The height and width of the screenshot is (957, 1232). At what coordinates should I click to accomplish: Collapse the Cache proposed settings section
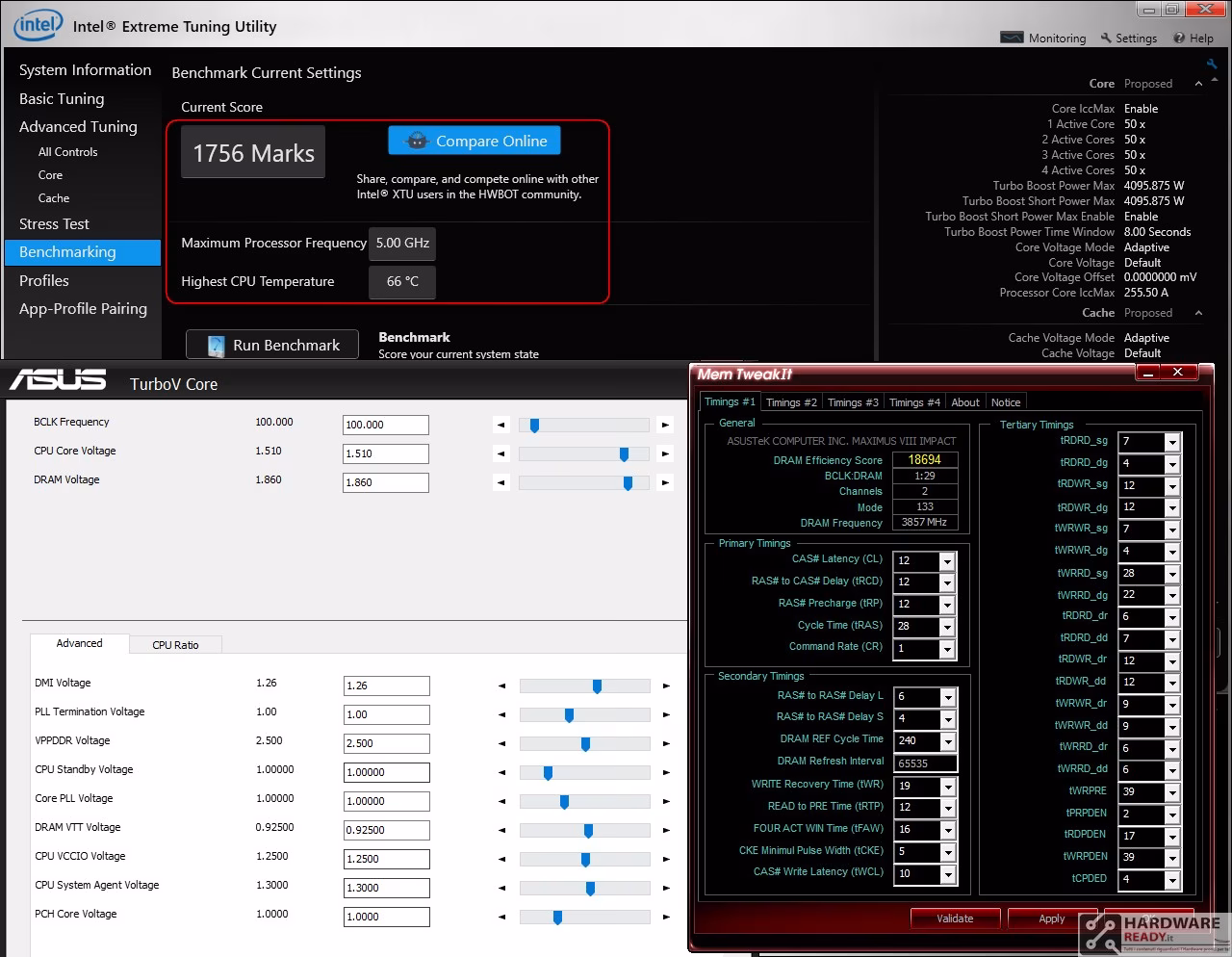[x=1198, y=313]
